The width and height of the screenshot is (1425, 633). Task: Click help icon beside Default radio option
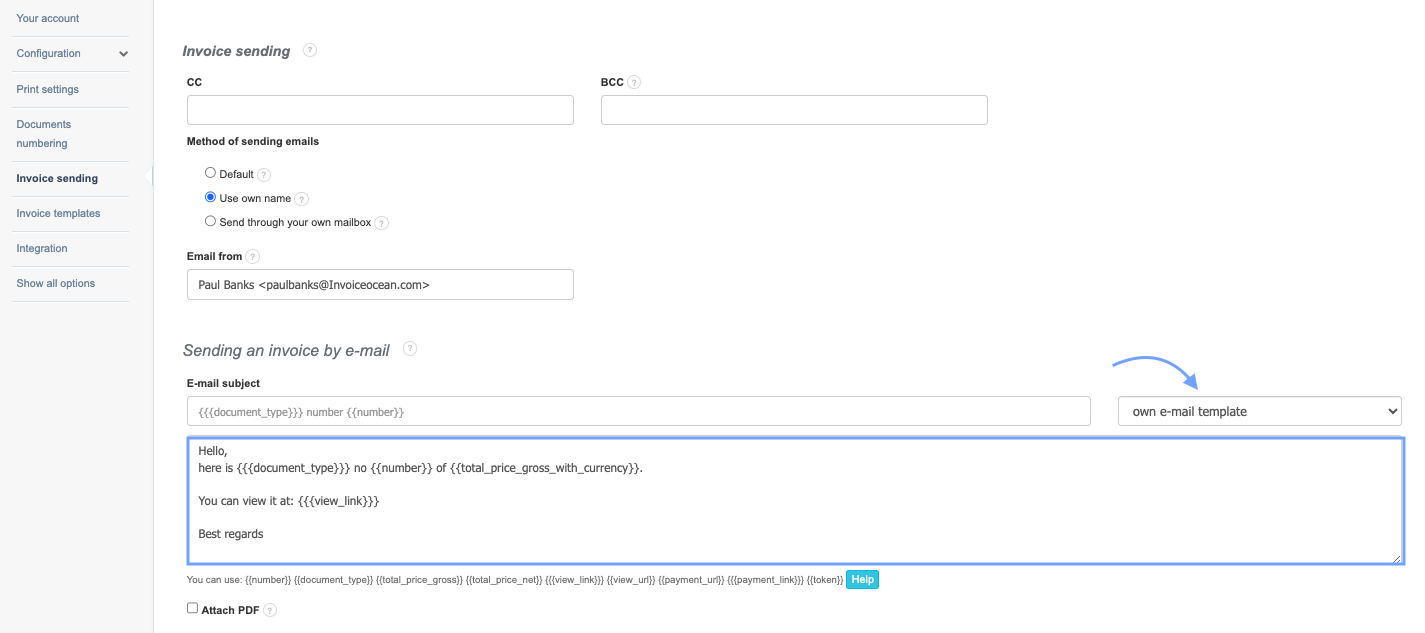pos(264,175)
